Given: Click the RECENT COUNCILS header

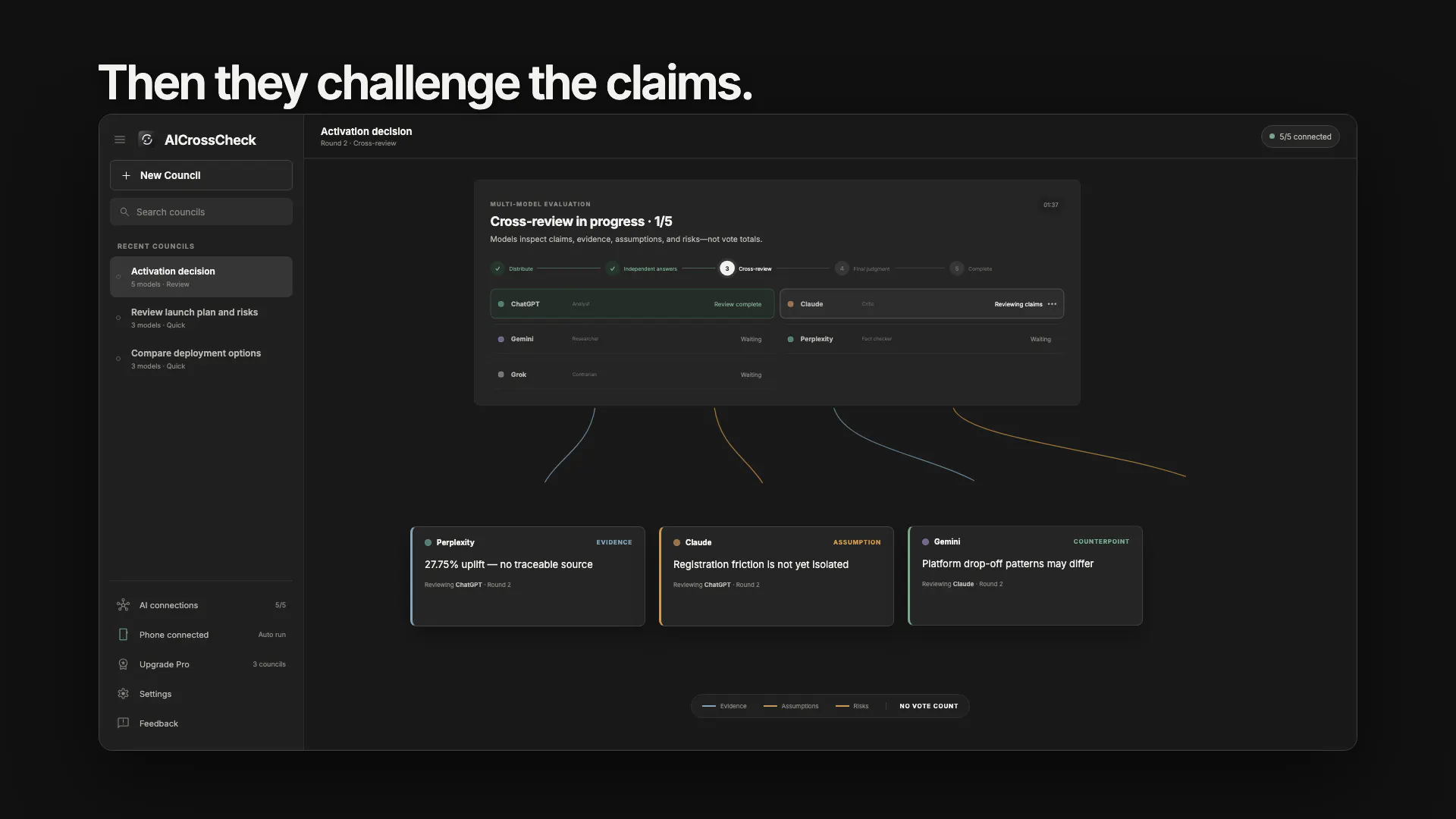Looking at the screenshot, I should coord(155,246).
